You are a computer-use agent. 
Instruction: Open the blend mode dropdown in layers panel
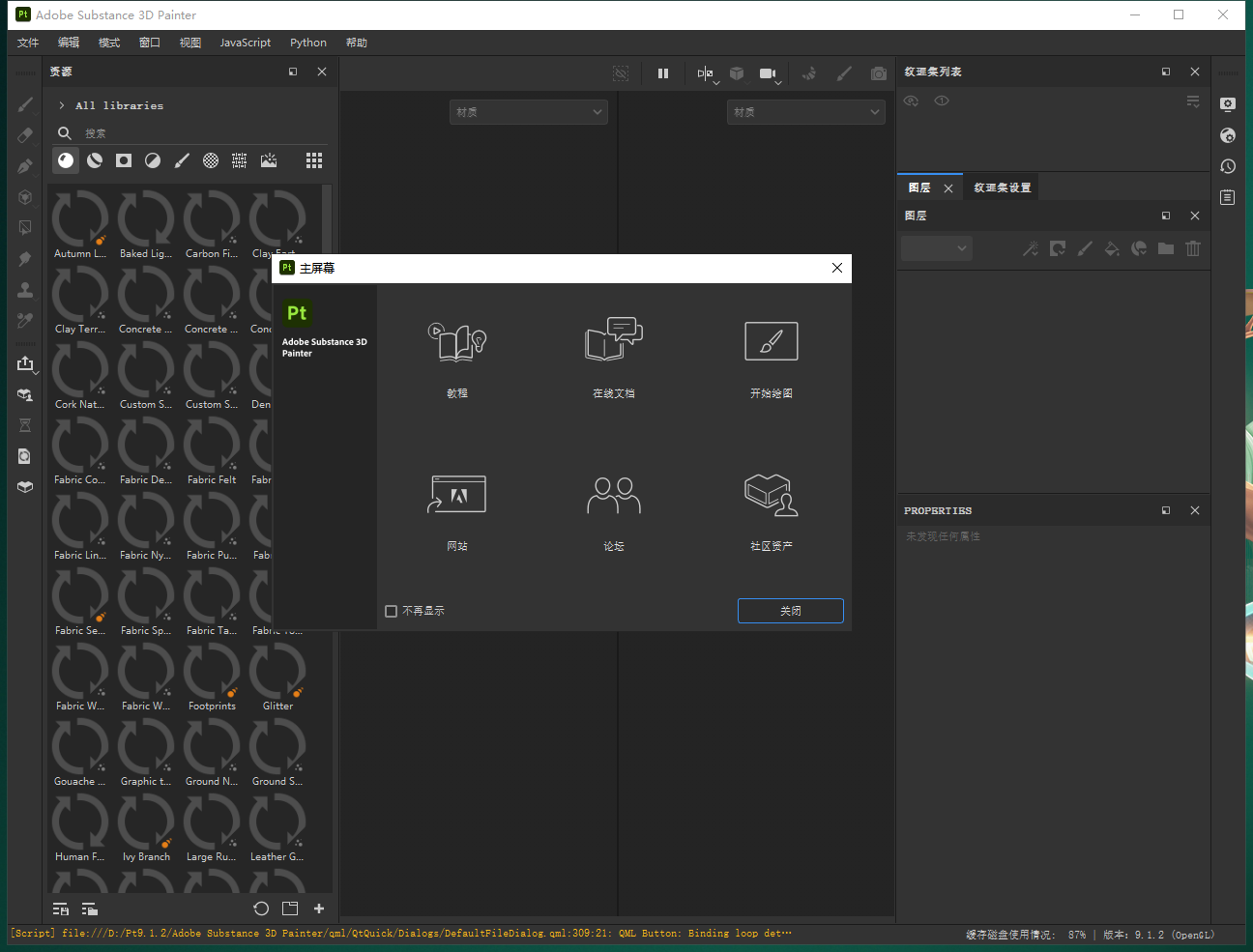pyautogui.click(x=937, y=248)
